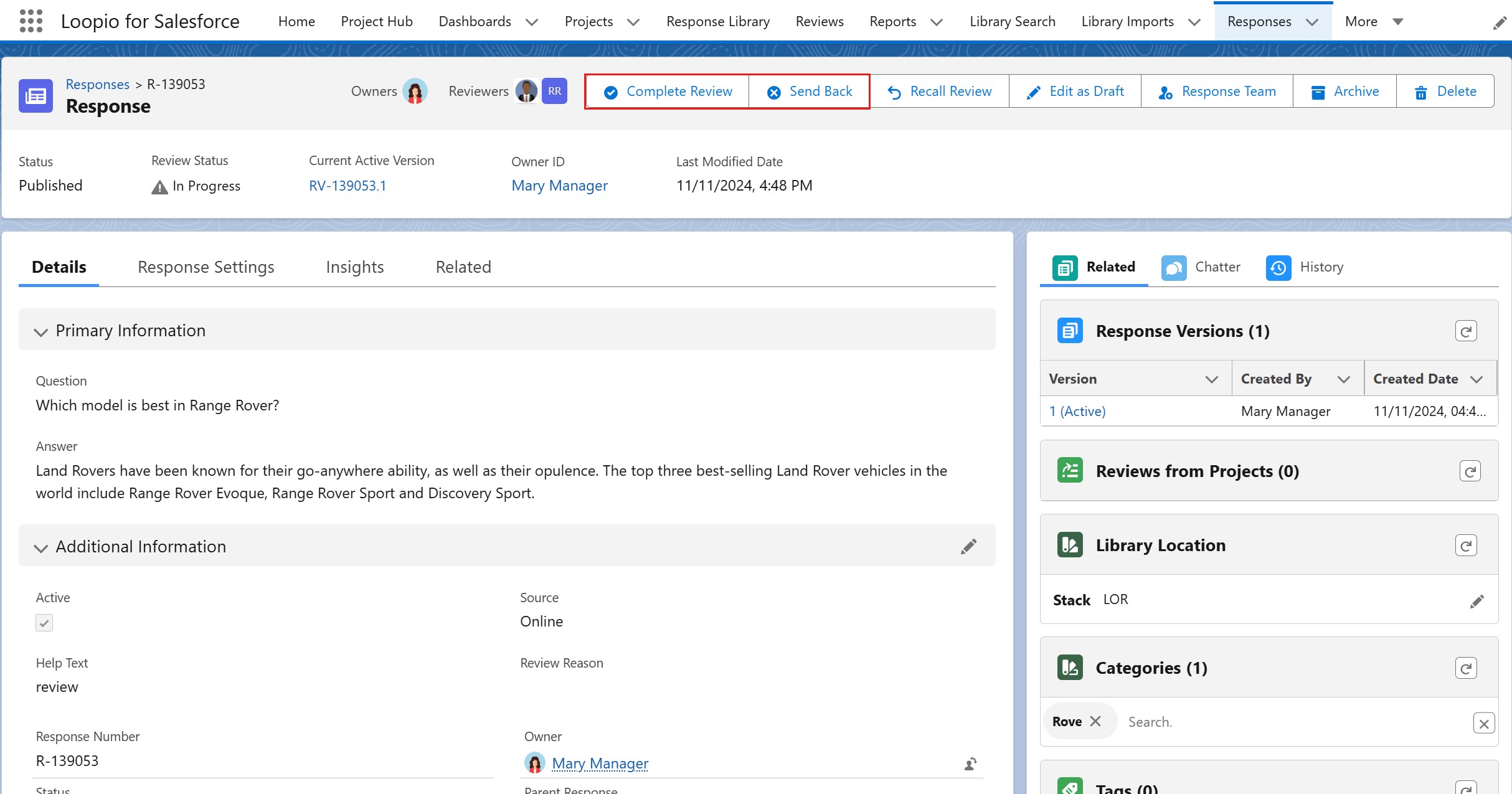Edit the Stack LOR library location

coord(1477,601)
